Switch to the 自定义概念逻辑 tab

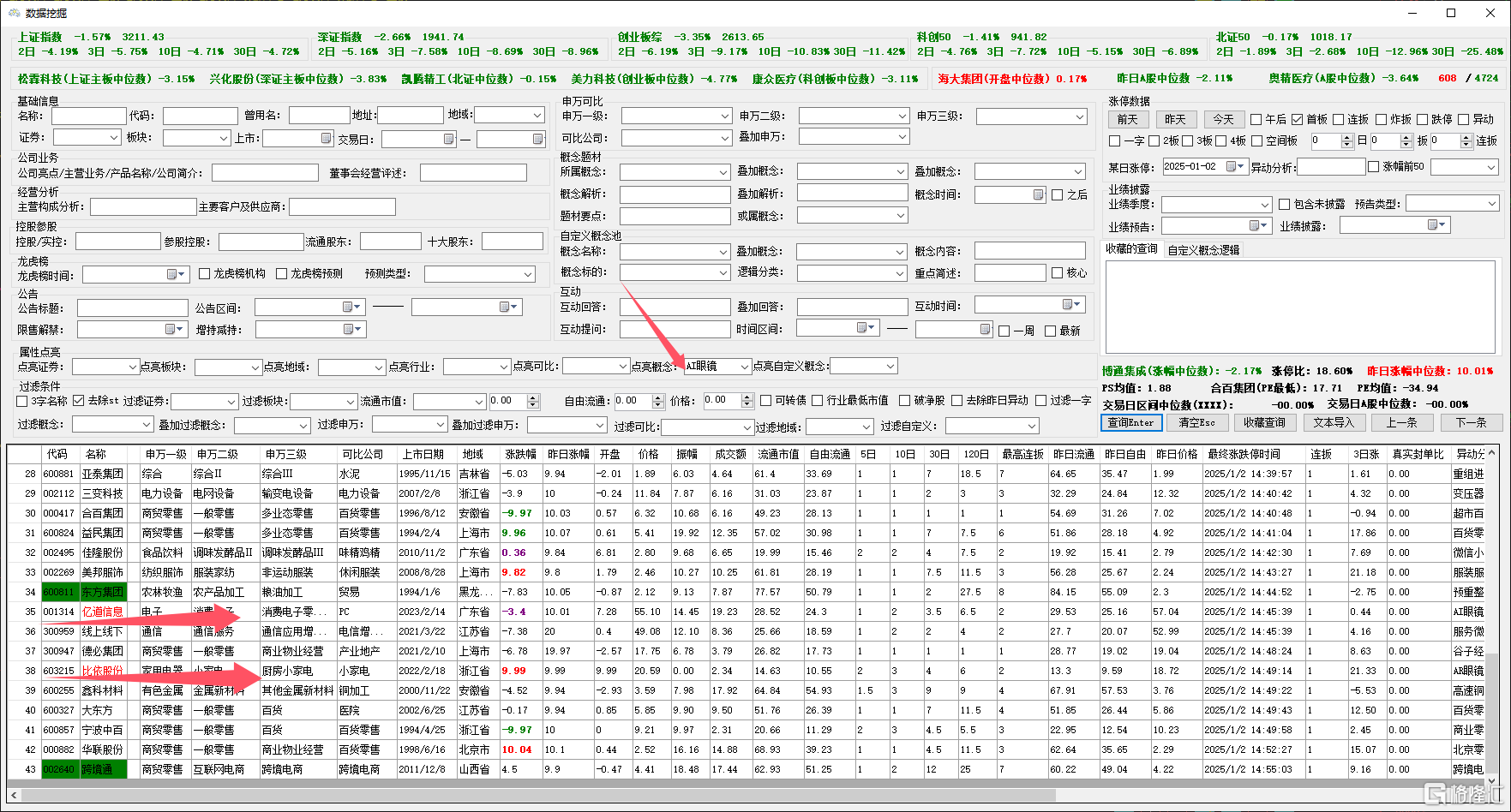coord(1203,250)
